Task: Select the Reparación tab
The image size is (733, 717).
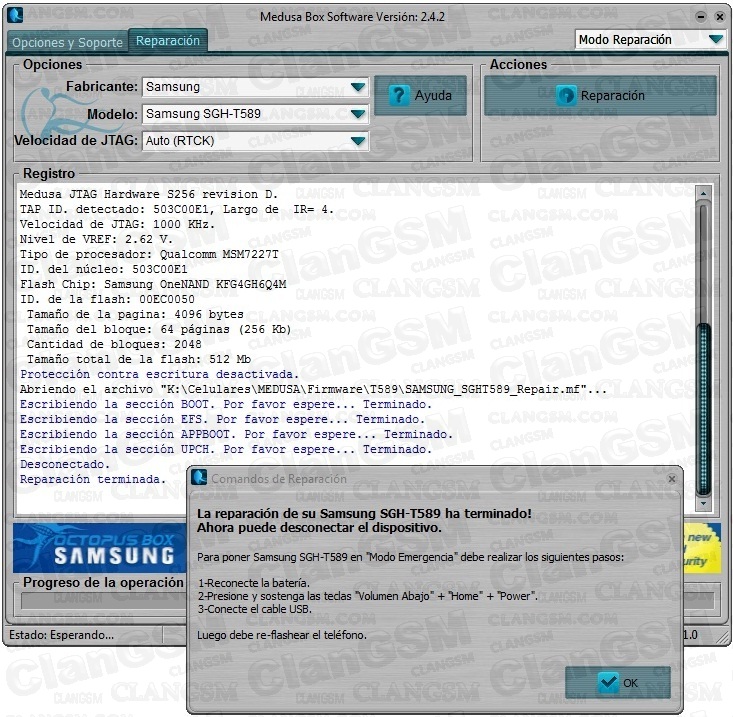Action: [168, 41]
